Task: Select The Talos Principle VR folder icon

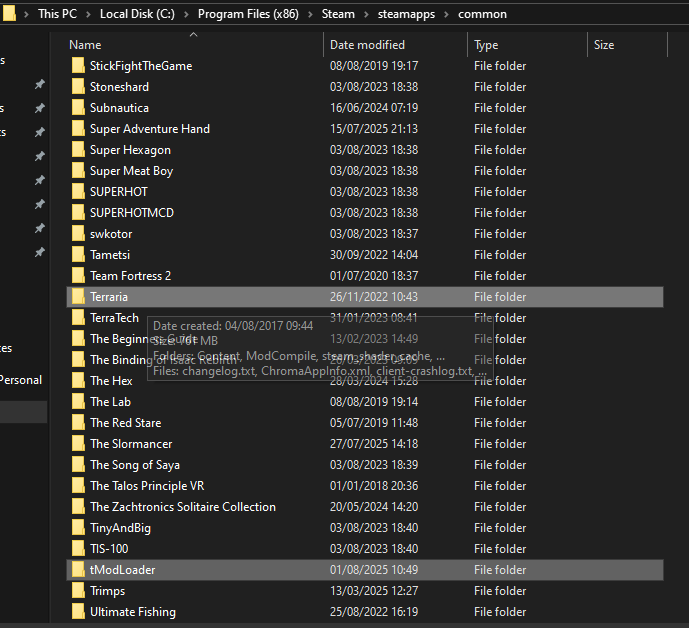Action: [78, 486]
